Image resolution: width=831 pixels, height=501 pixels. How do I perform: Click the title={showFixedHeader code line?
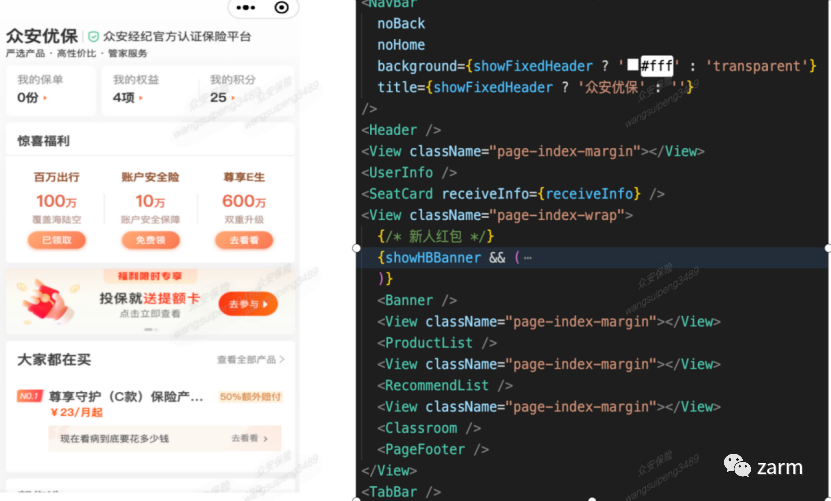535,87
